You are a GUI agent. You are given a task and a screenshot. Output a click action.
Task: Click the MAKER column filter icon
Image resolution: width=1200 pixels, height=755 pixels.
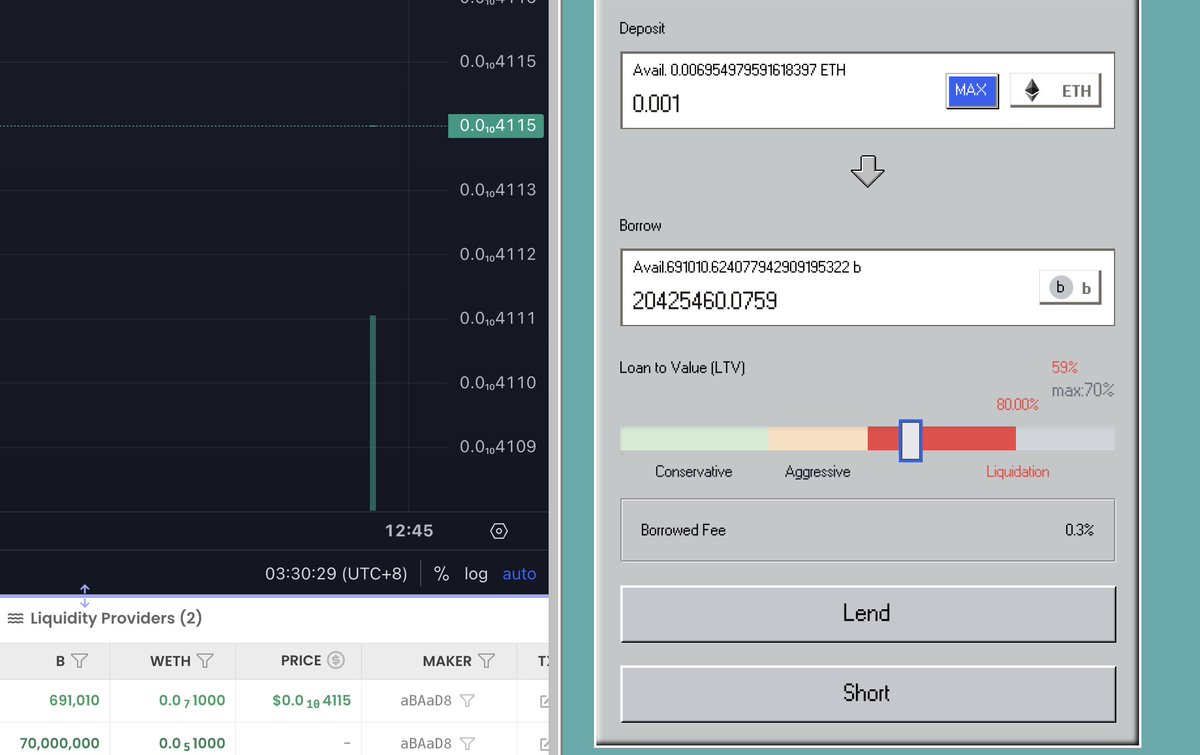(486, 661)
